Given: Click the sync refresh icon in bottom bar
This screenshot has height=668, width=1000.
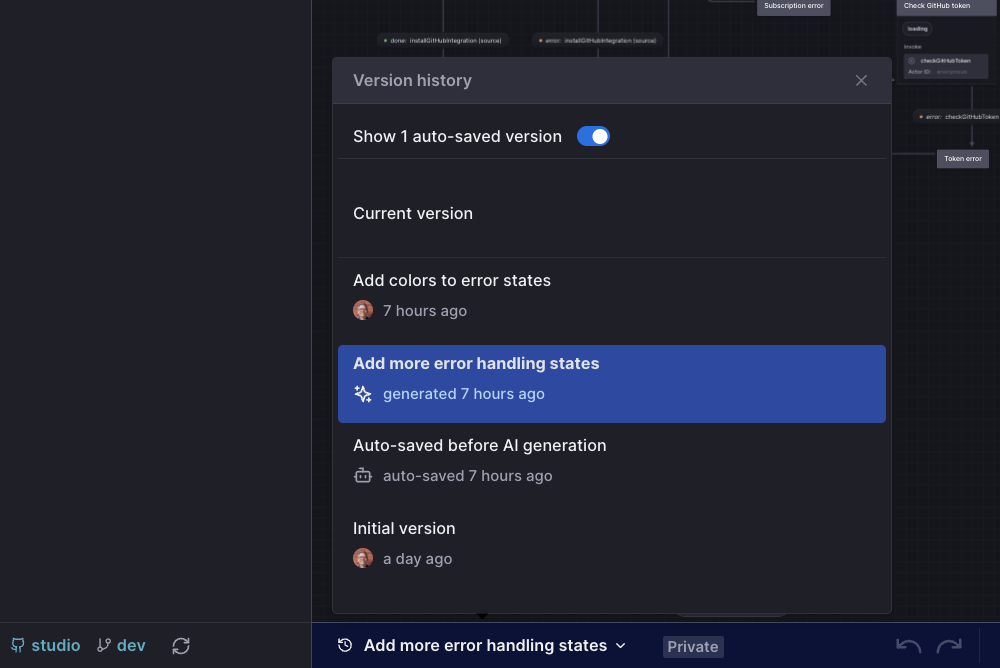Looking at the screenshot, I should pos(180,646).
